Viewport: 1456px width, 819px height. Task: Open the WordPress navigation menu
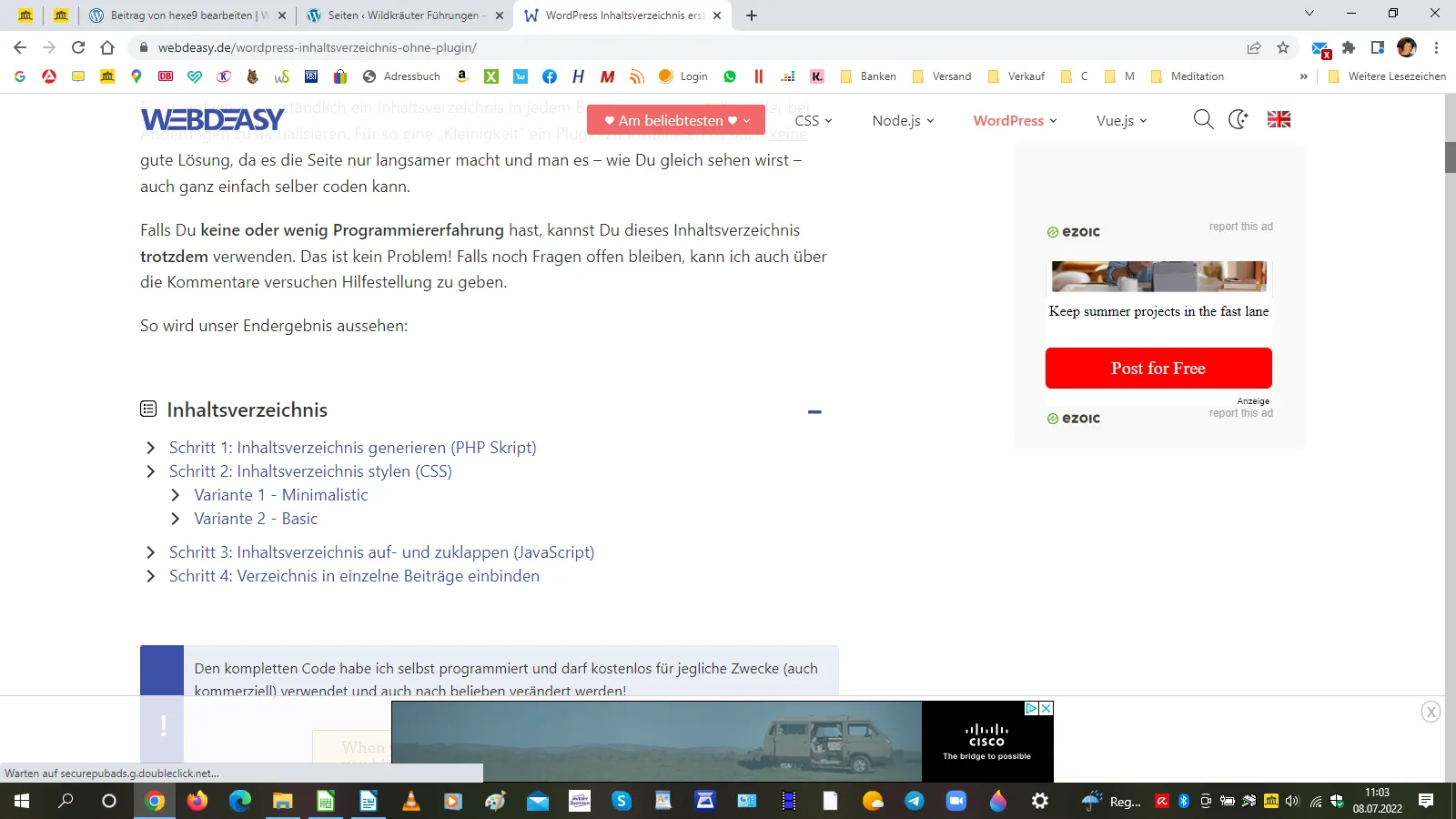tap(1015, 120)
